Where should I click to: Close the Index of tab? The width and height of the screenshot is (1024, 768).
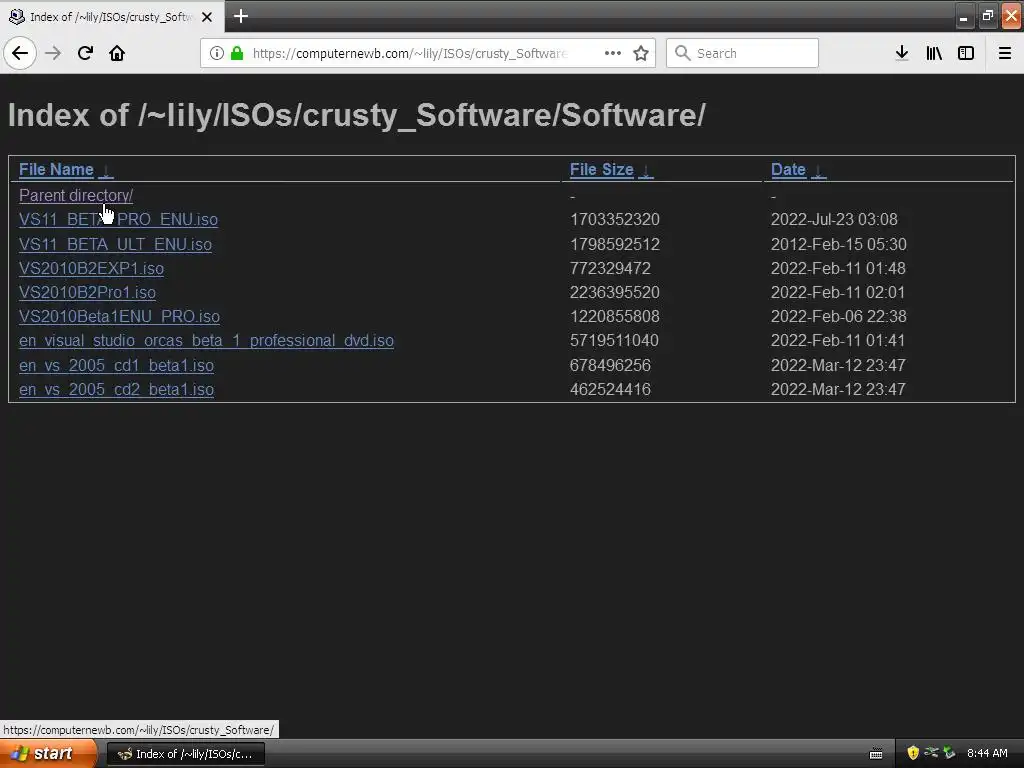207,17
